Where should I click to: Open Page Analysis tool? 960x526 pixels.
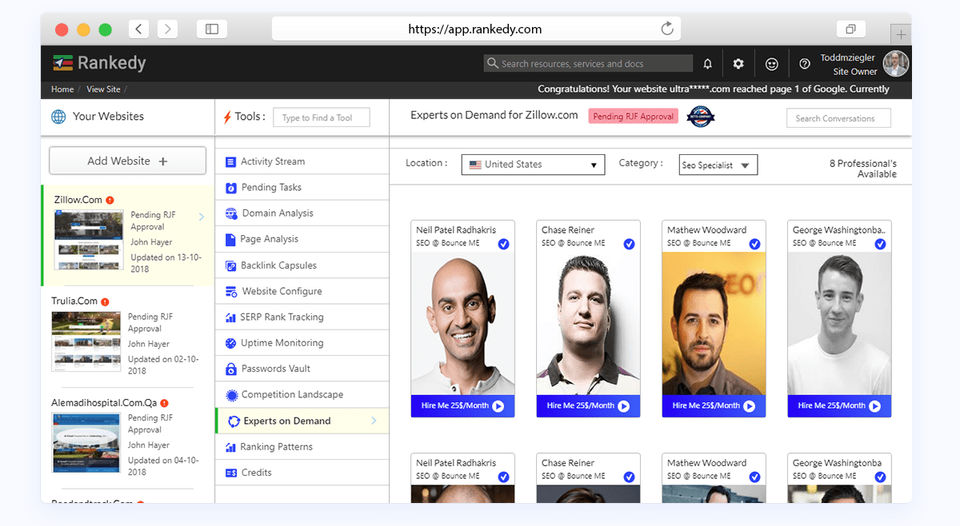click(302, 239)
